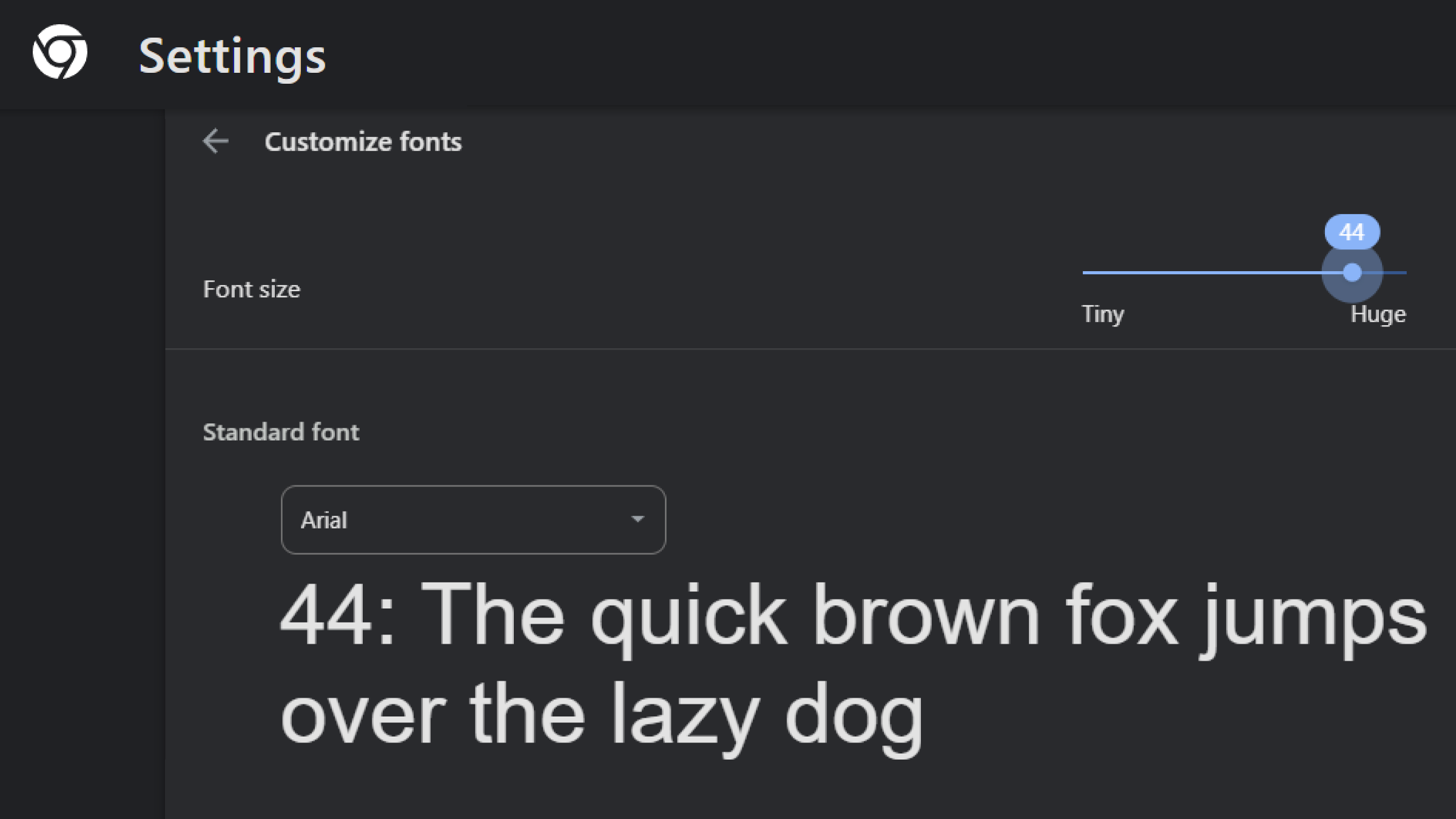
Task: Click the word "quick" in the preview text
Action: coord(689,616)
